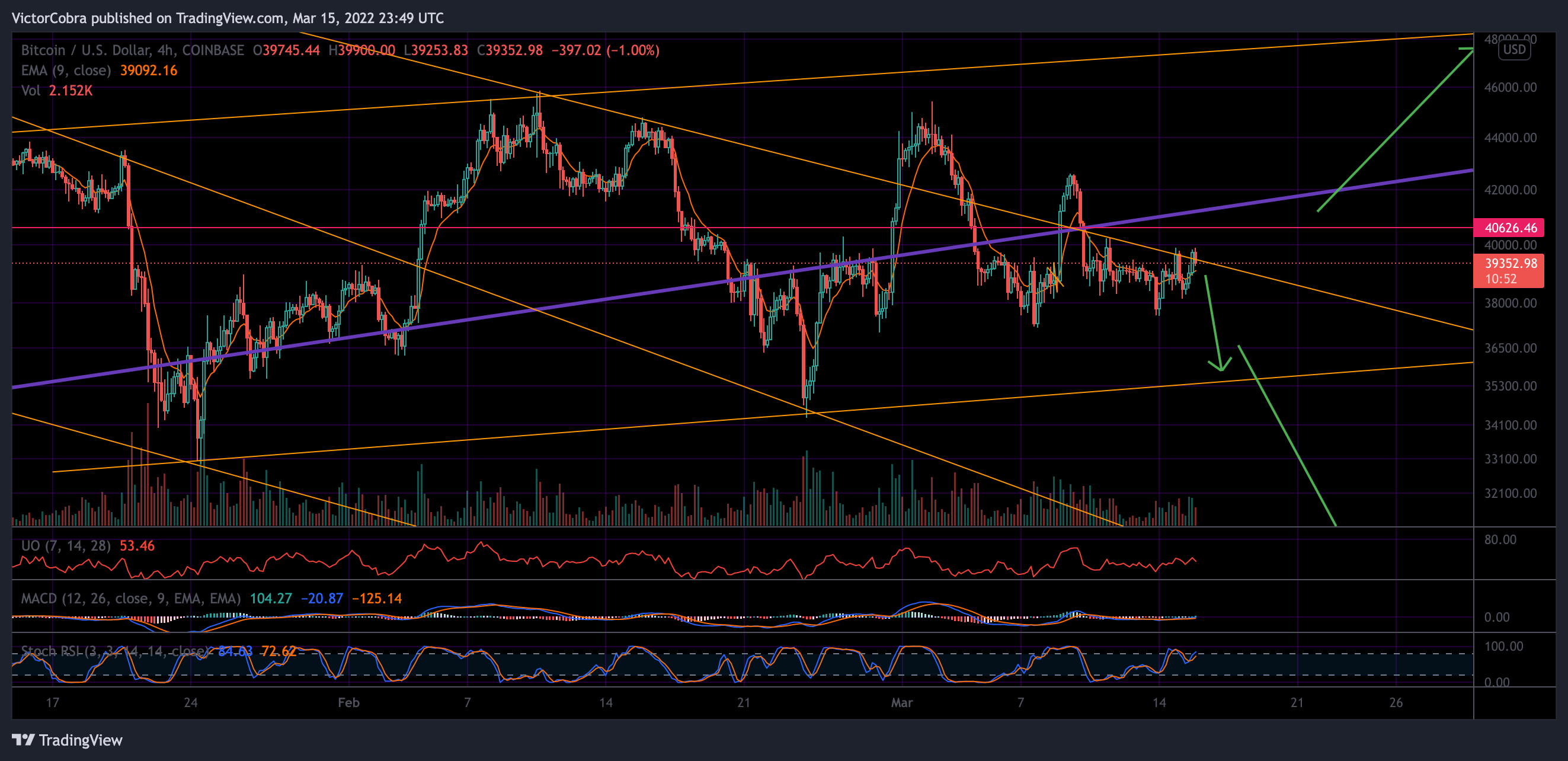Image resolution: width=1568 pixels, height=761 pixels.
Task: Click the MACD (12, 26, close, 9, EMA, EMA) label
Action: 131,599
